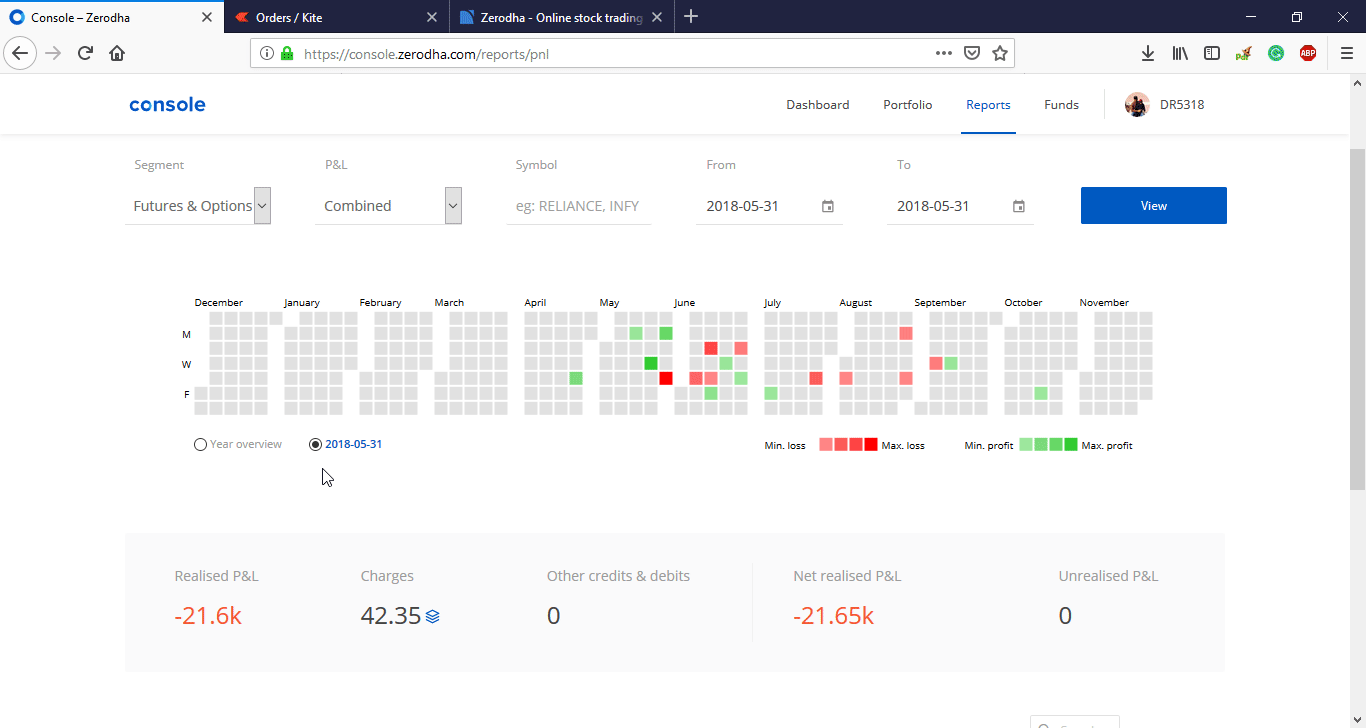The image size is (1366, 728).
Task: Open the DR5318 user account menu
Action: tap(1165, 105)
